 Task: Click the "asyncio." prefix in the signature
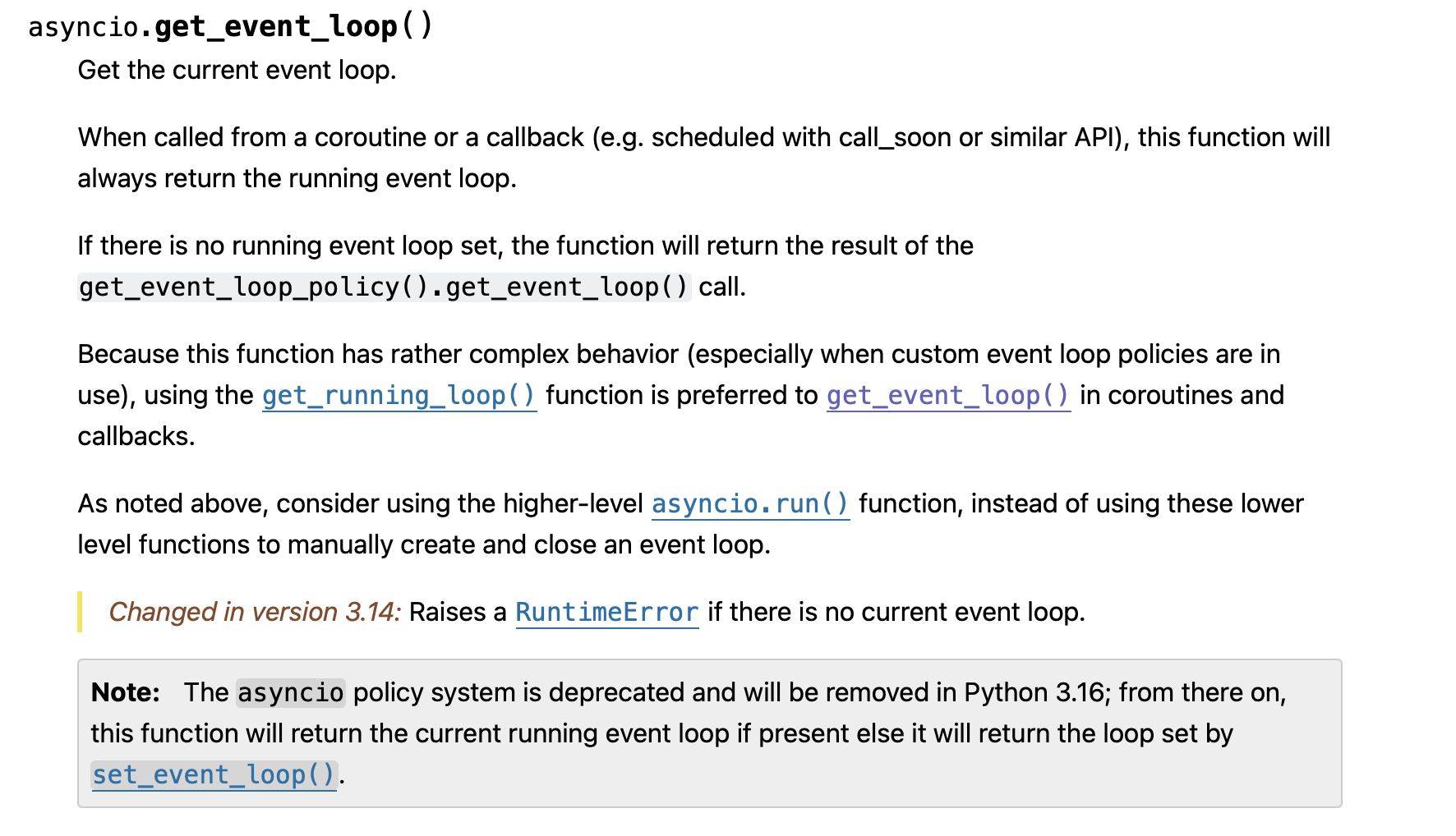coord(84,27)
